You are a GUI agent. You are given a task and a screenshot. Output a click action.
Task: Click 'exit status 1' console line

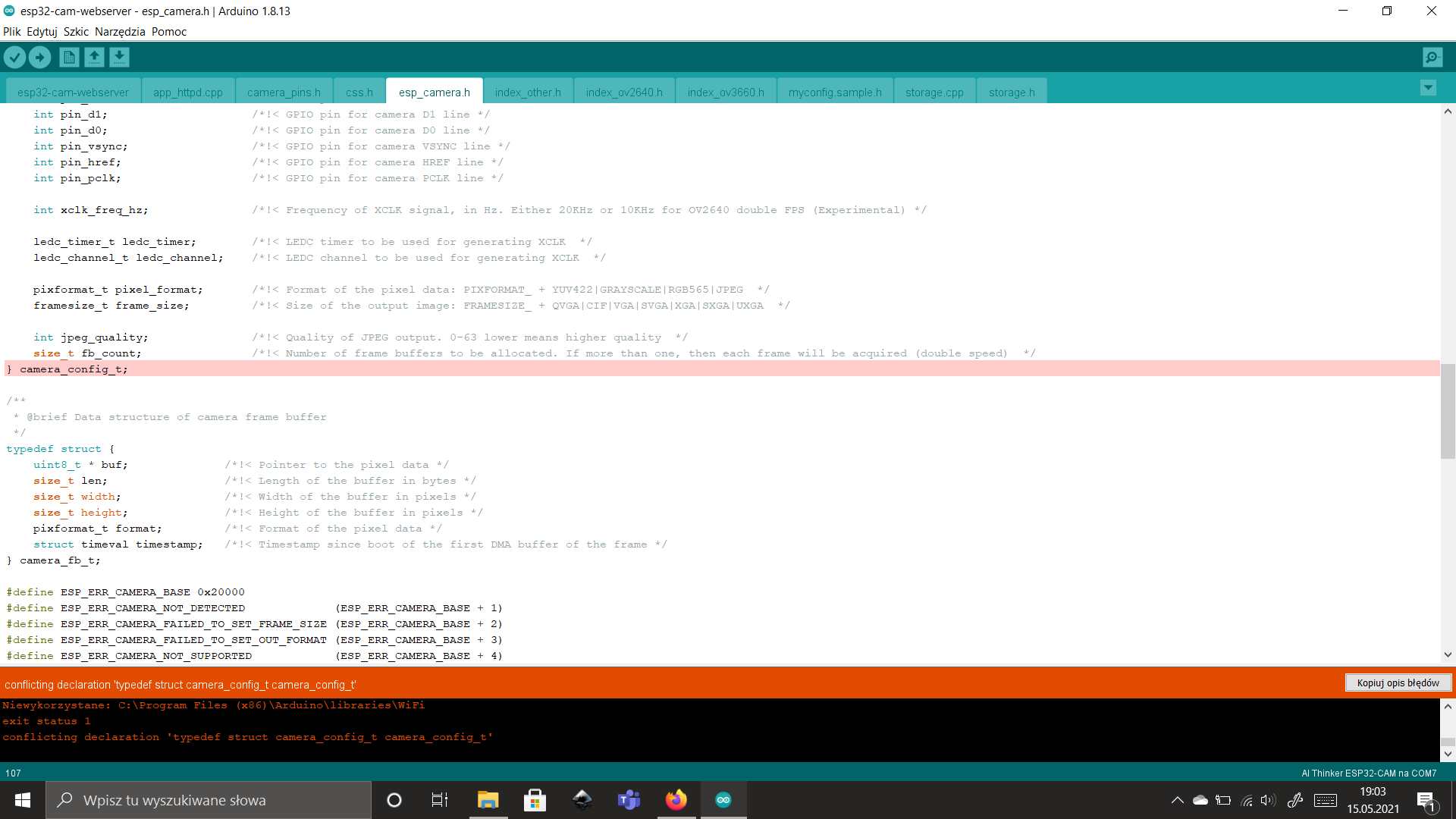(x=46, y=721)
